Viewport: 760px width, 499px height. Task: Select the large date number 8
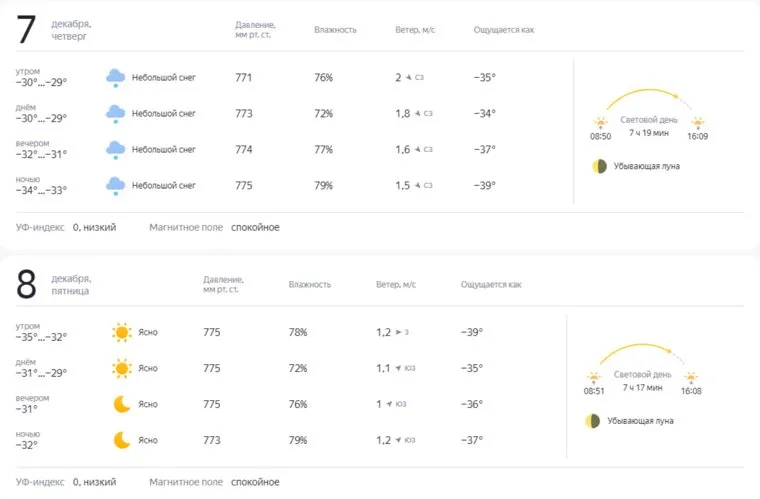pos(27,285)
